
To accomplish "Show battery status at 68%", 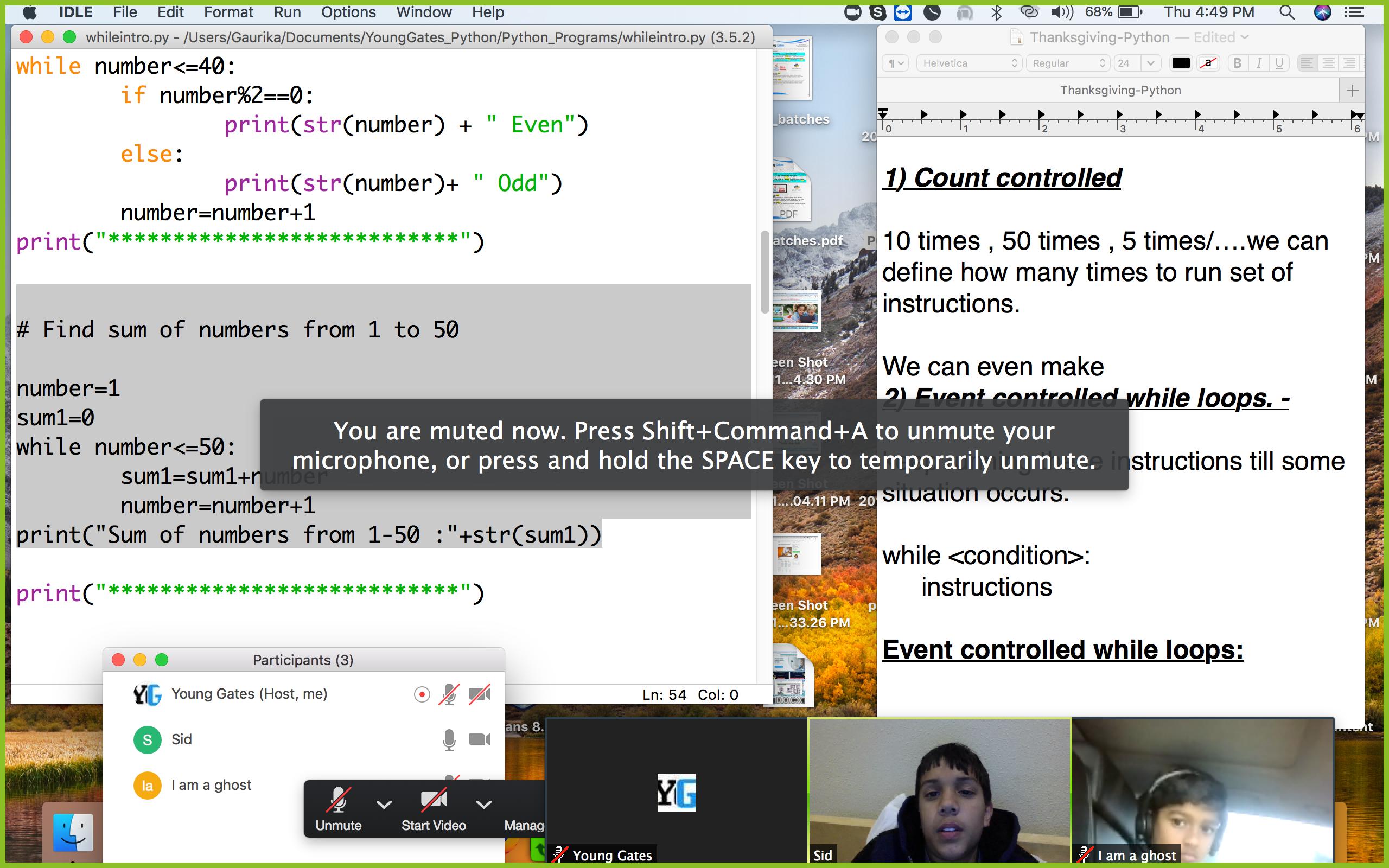I will click(x=1113, y=12).
